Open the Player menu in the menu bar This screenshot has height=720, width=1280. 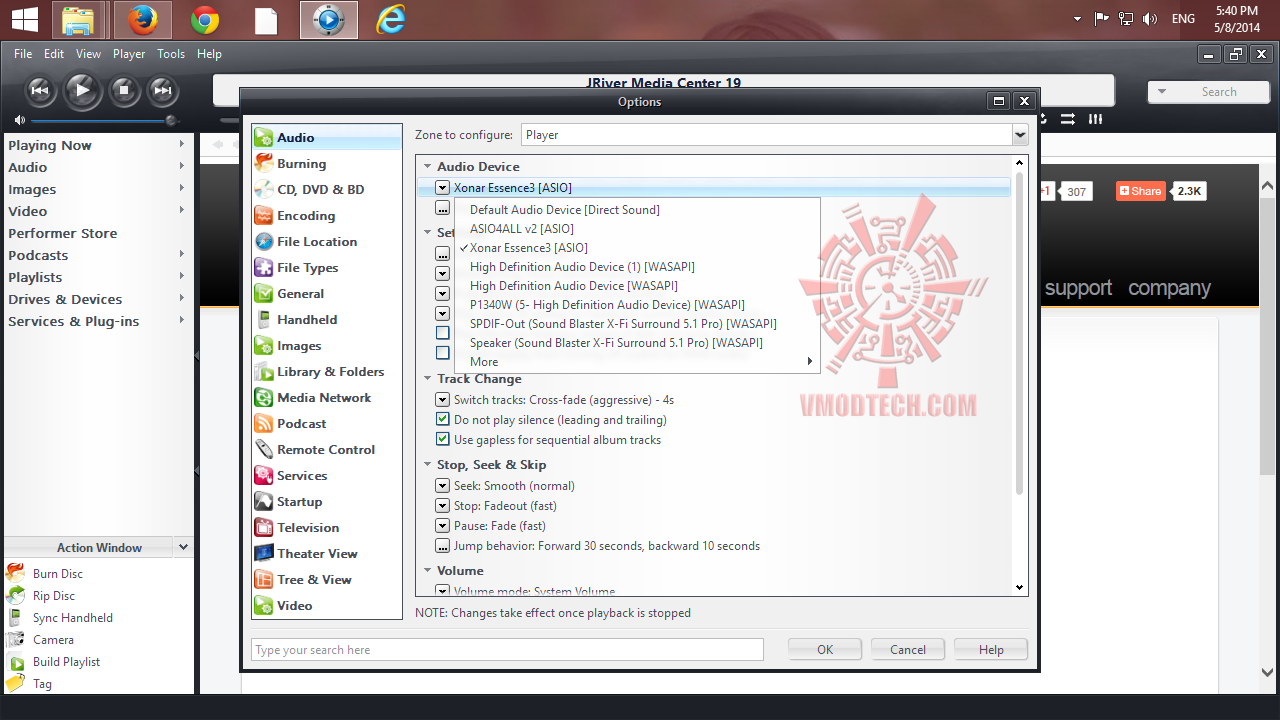pyautogui.click(x=129, y=54)
